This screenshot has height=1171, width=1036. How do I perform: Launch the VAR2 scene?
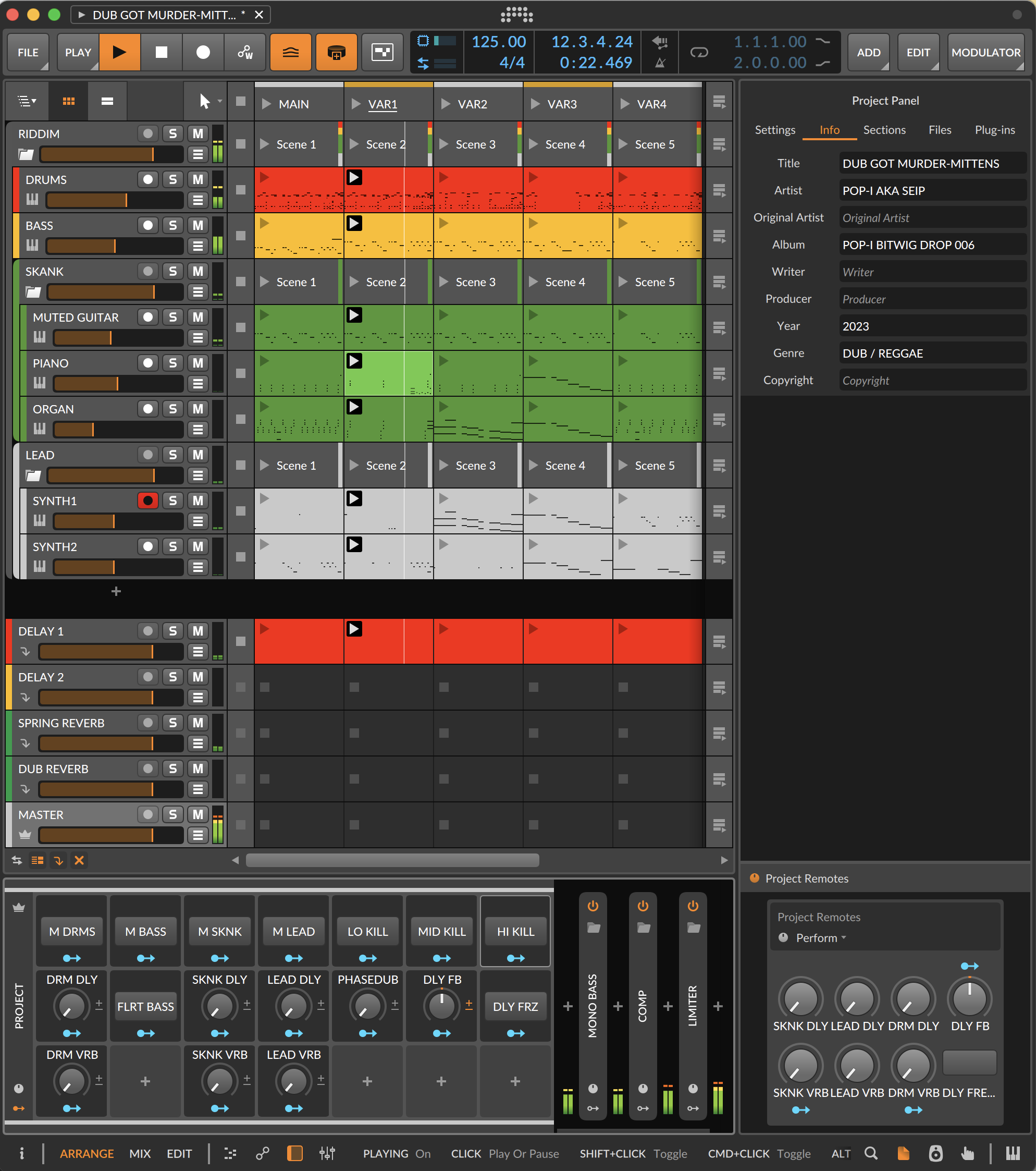click(445, 104)
